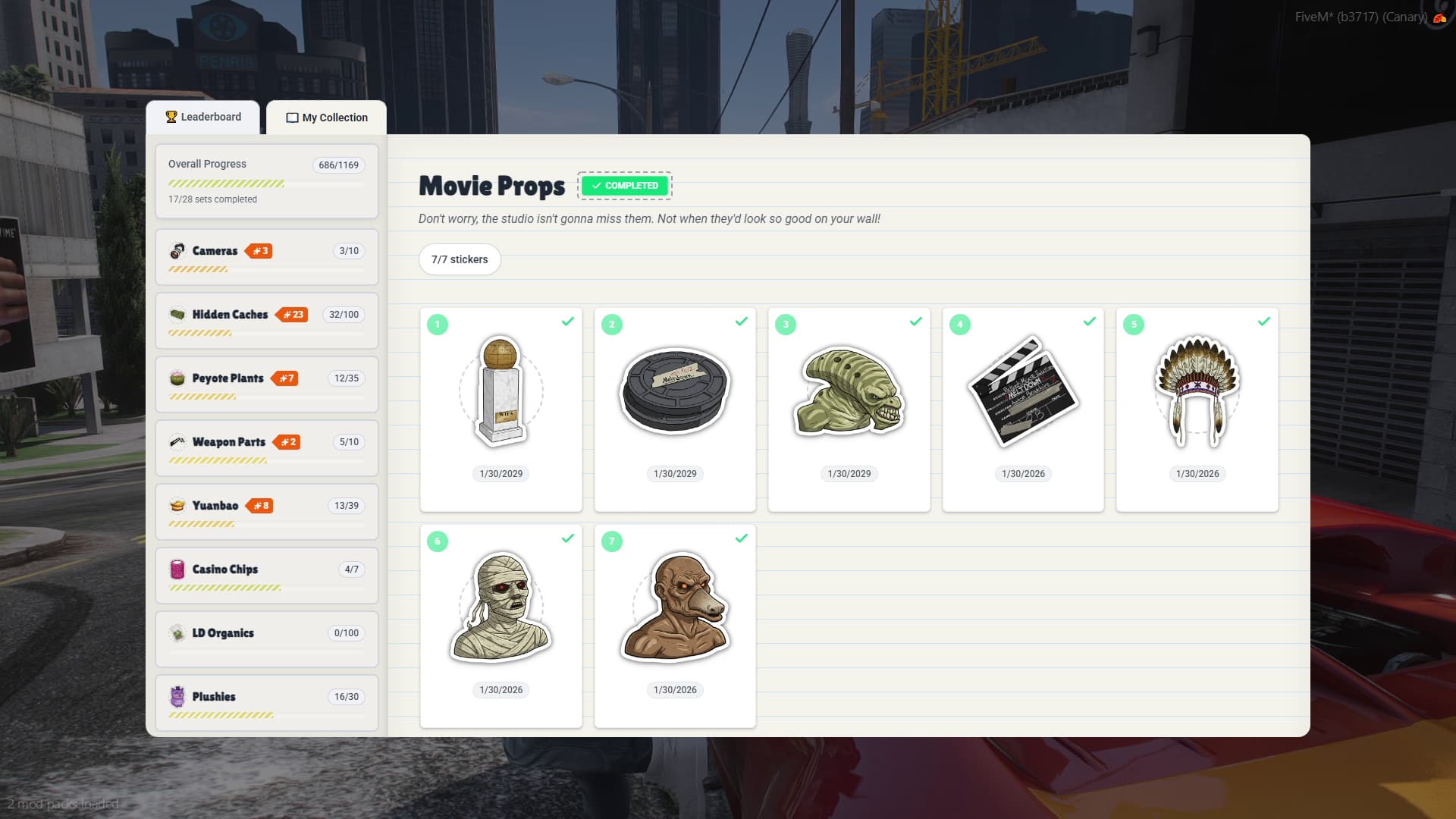Screen dimensions: 1456x819
Task: Select the film reel canister sticker
Action: pos(675,391)
